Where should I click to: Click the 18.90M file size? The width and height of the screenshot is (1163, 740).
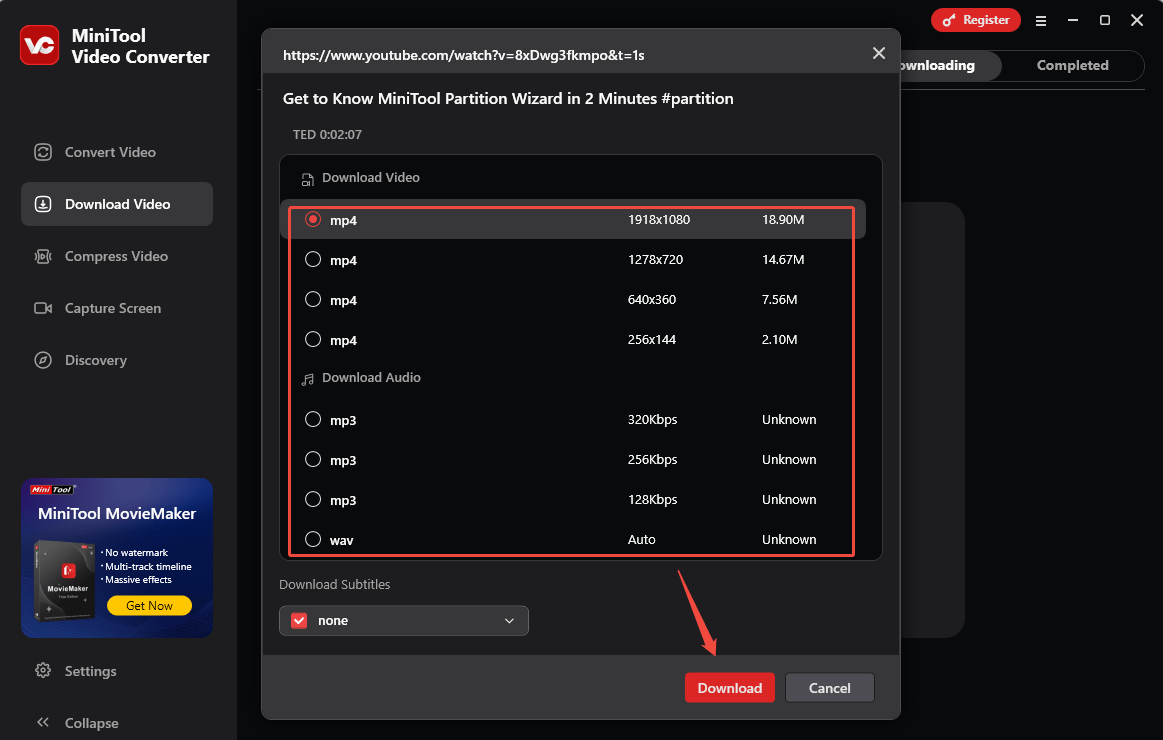tap(783, 219)
